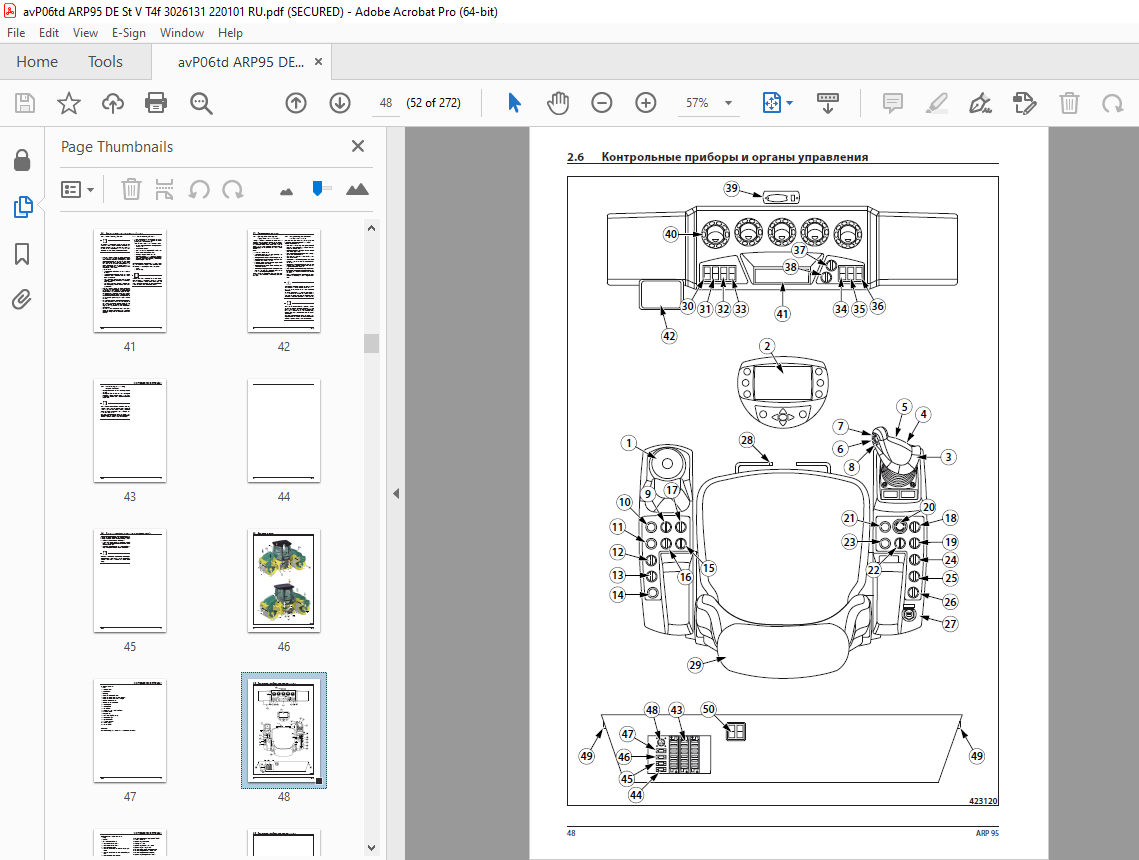The image size is (1139, 860).
Task: Click the thumbnails scrollbar handle
Action: [x=371, y=343]
